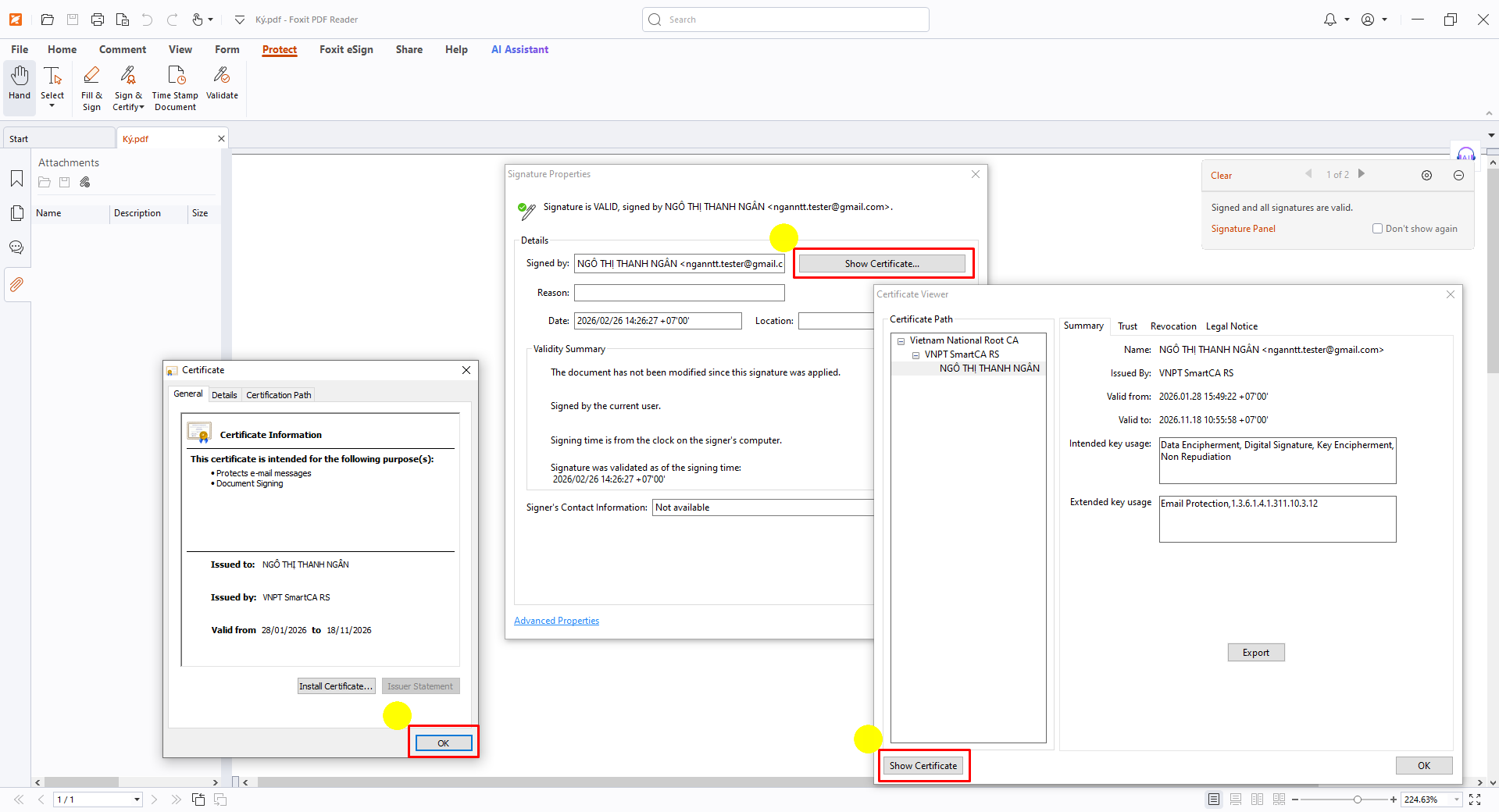The height and width of the screenshot is (812, 1499).
Task: Expand the Select tool dropdown arrow
Action: 52,105
